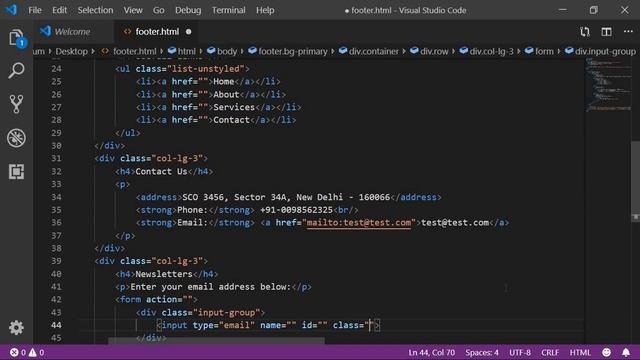Click line number 39 in gutter
The height and width of the screenshot is (360, 640).
[x=56, y=261]
